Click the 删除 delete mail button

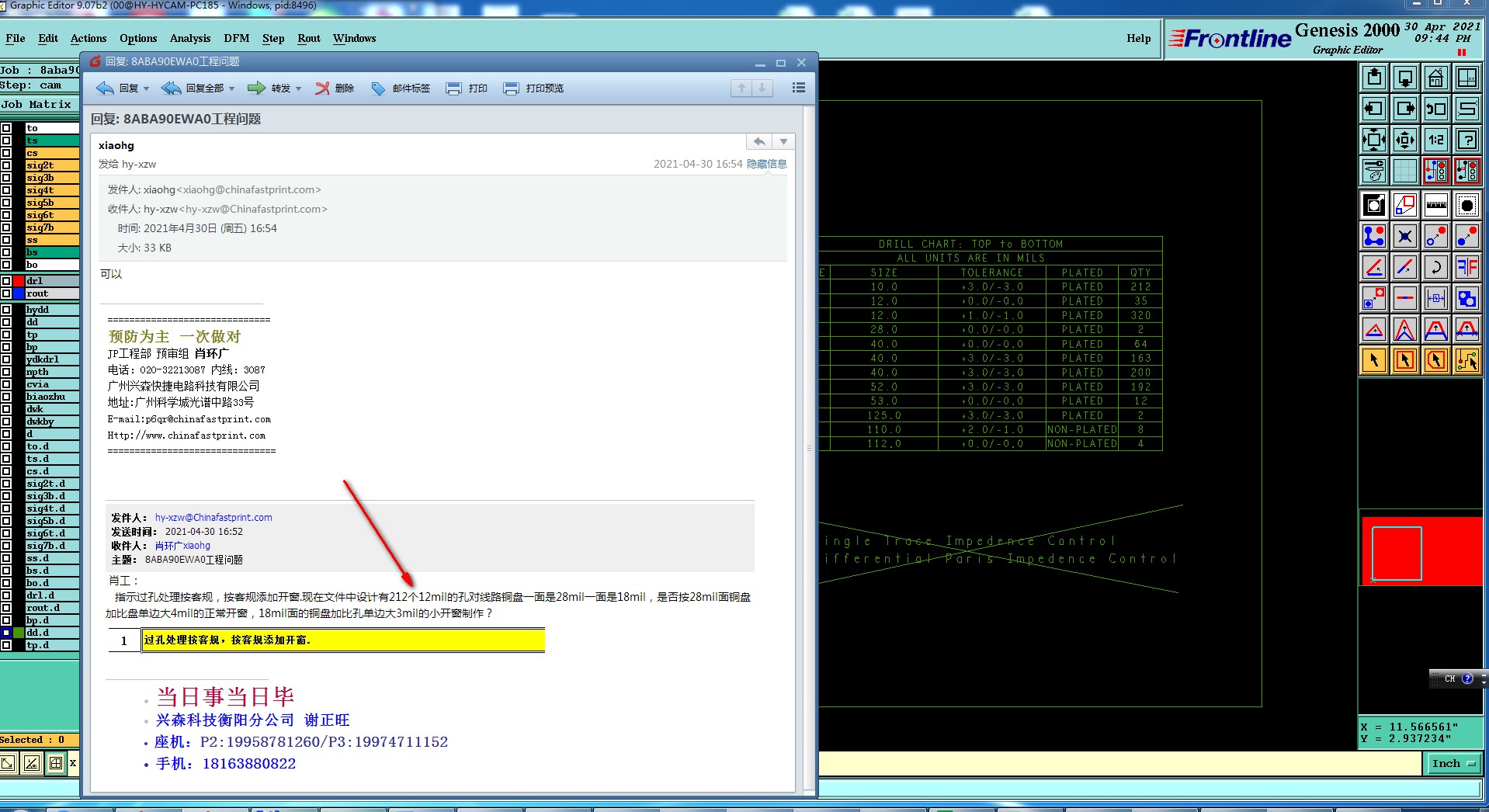coord(335,88)
